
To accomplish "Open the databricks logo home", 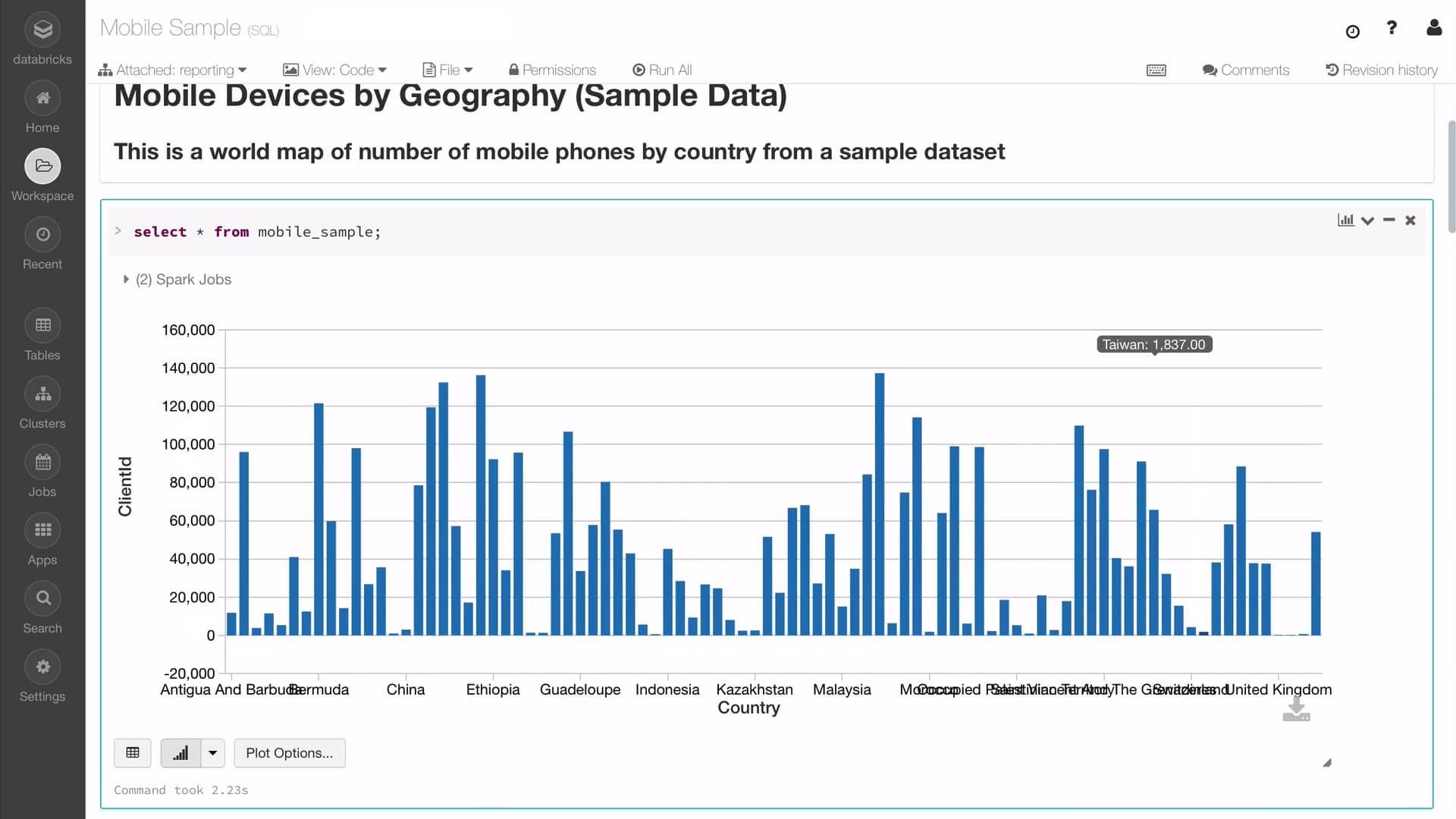I will (42, 38).
